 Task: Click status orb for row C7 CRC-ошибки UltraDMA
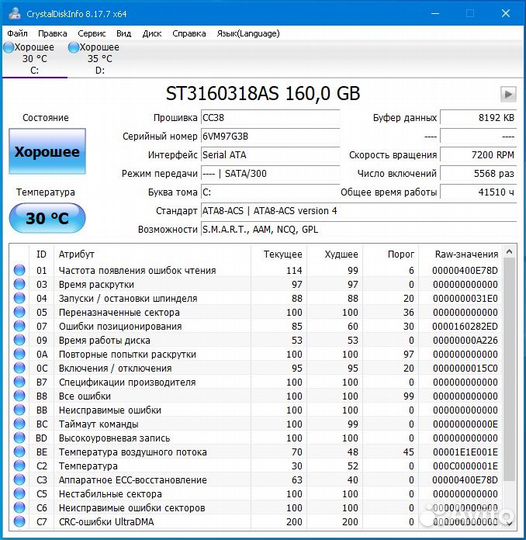20,522
